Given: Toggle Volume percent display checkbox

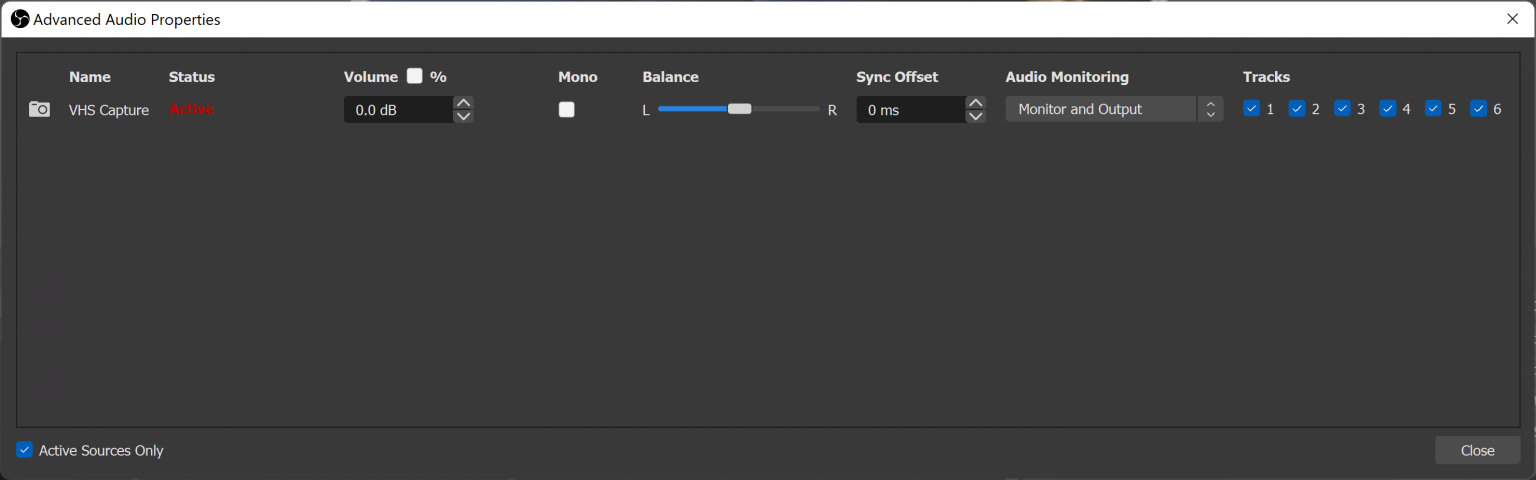Looking at the screenshot, I should pyautogui.click(x=415, y=76).
